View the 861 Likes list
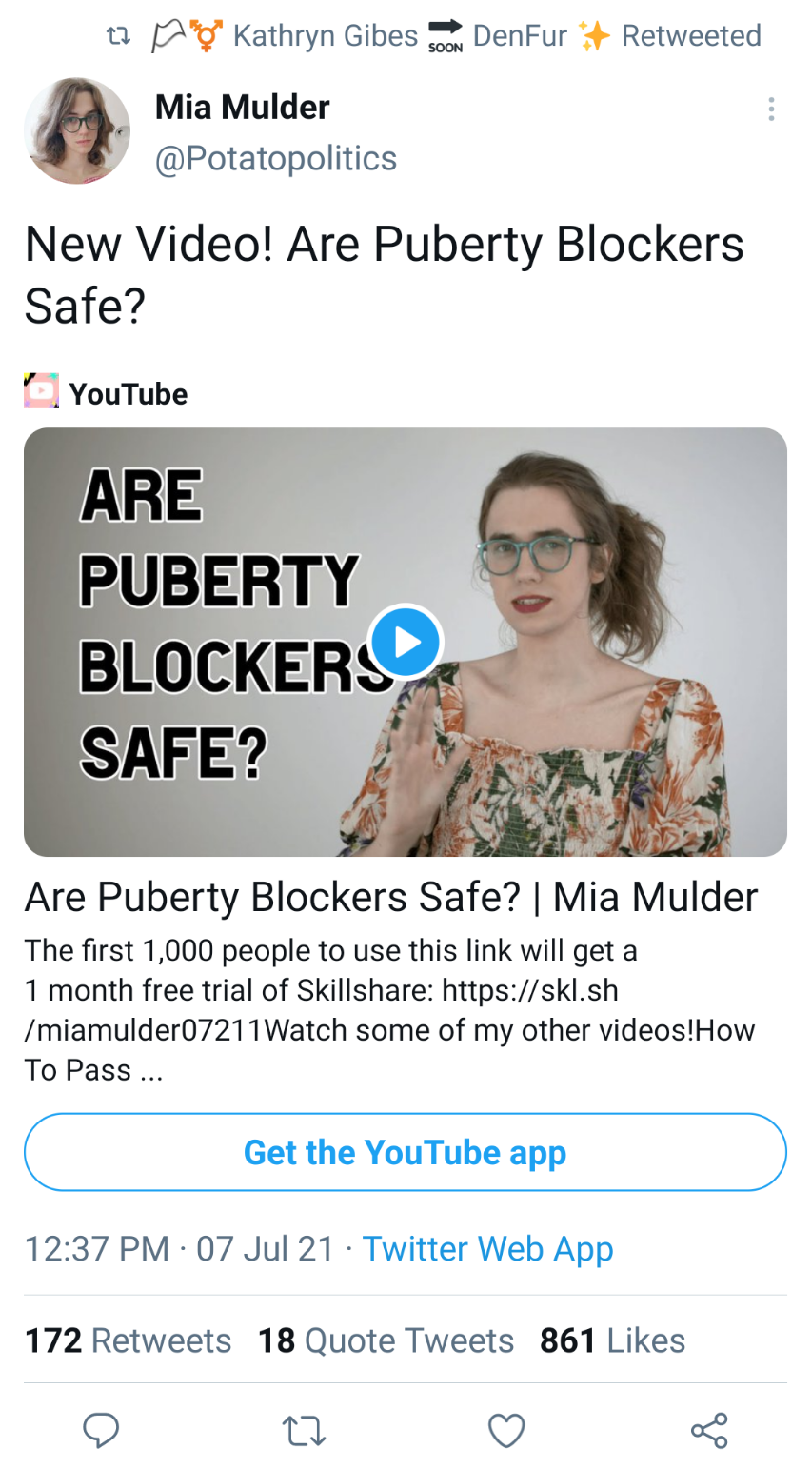The width and height of the screenshot is (812, 1469). pos(613,1340)
